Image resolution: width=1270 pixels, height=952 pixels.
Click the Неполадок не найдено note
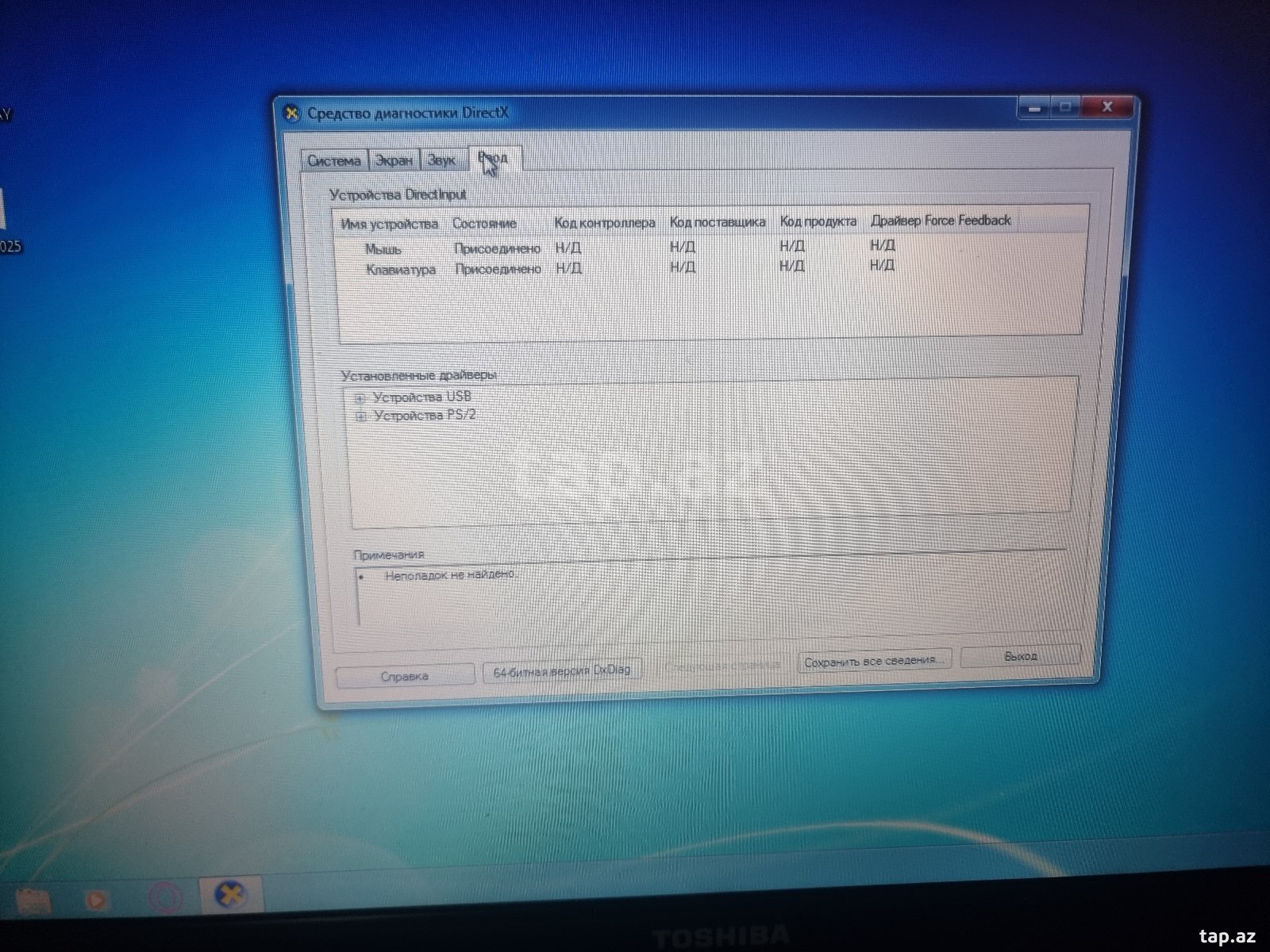point(451,574)
